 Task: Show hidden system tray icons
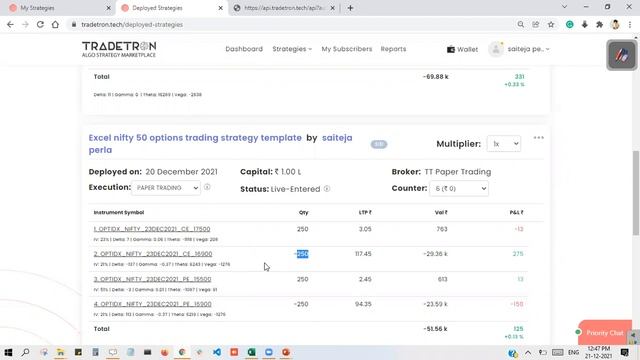tap(528, 352)
